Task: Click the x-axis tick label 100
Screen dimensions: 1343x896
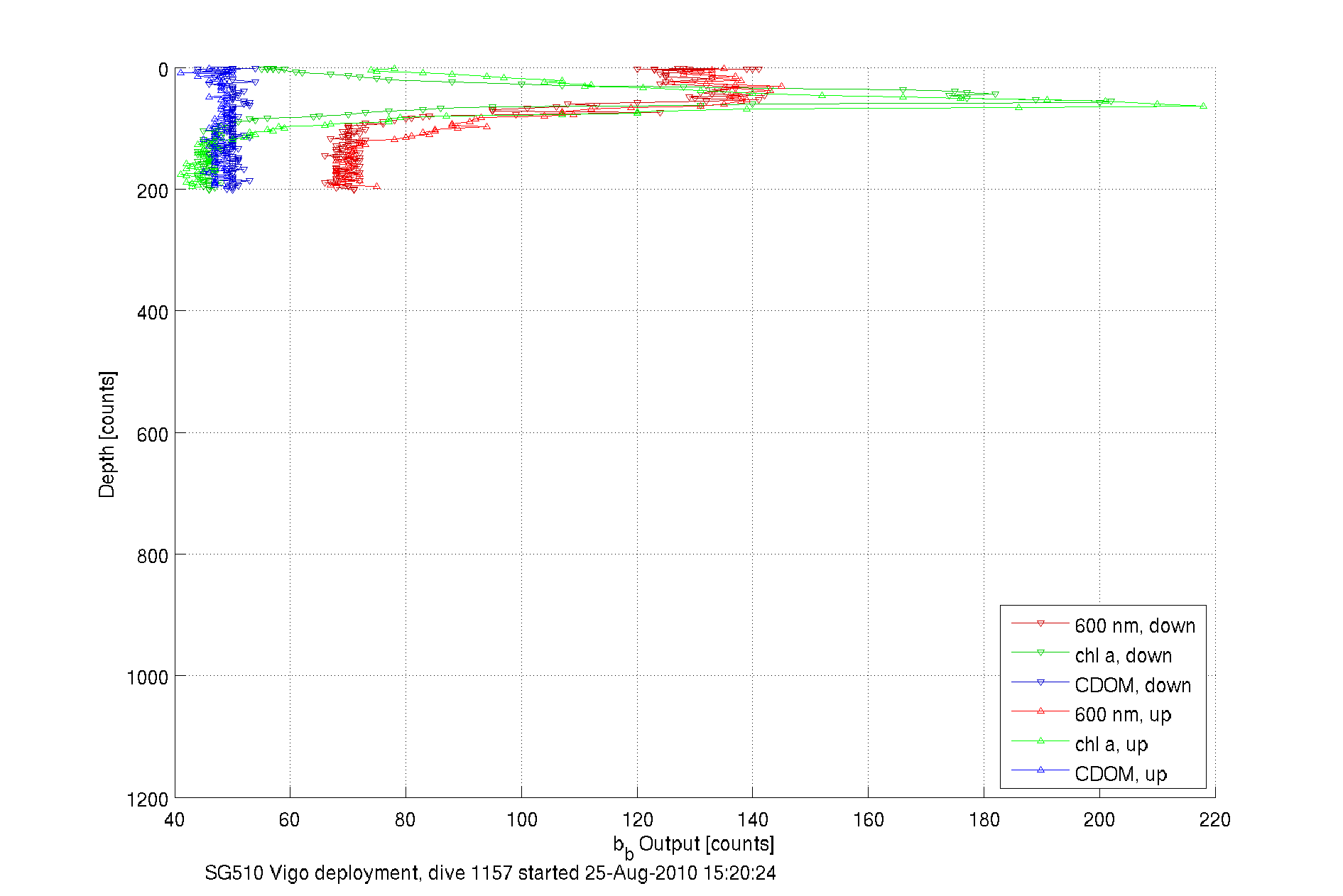Action: coord(521,820)
